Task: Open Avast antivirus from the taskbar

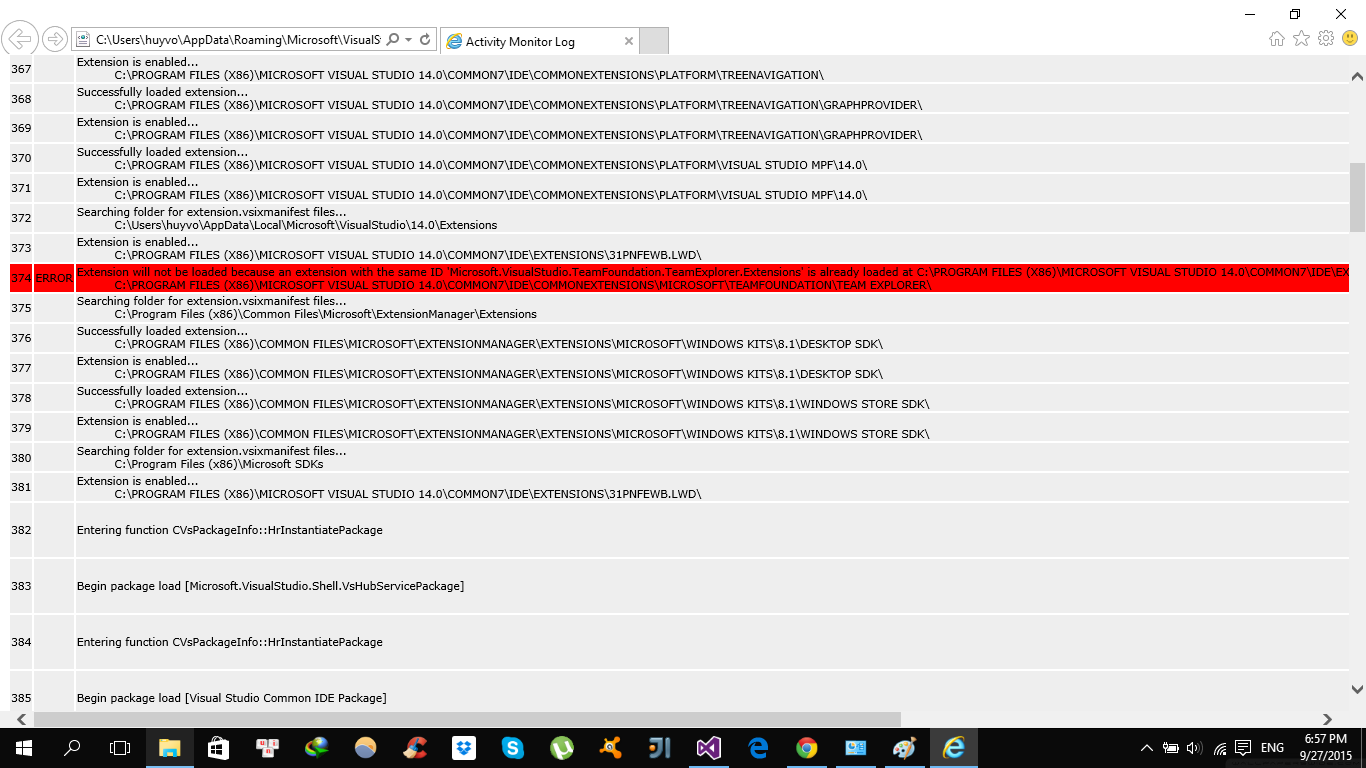Action: 611,748
